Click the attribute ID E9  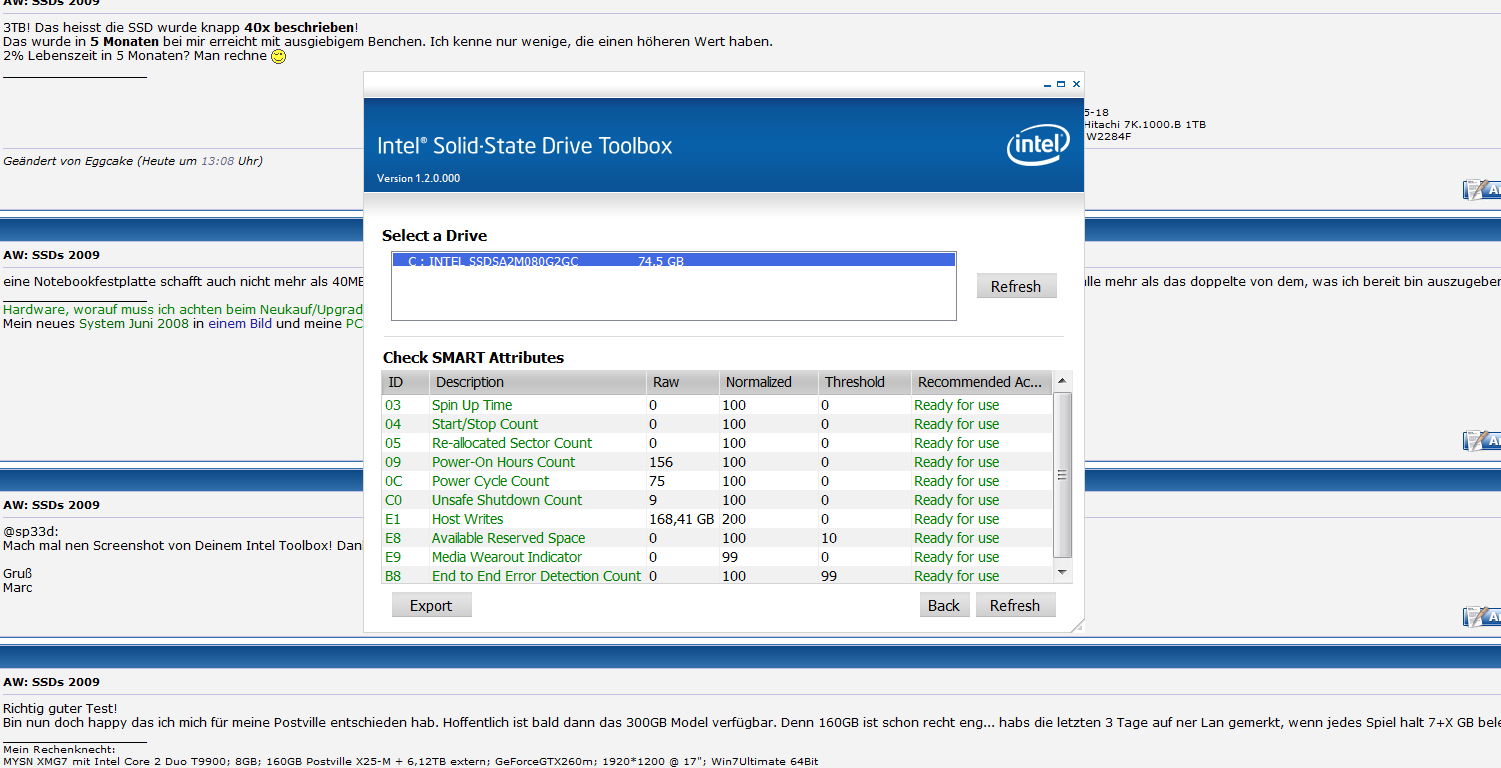(393, 557)
